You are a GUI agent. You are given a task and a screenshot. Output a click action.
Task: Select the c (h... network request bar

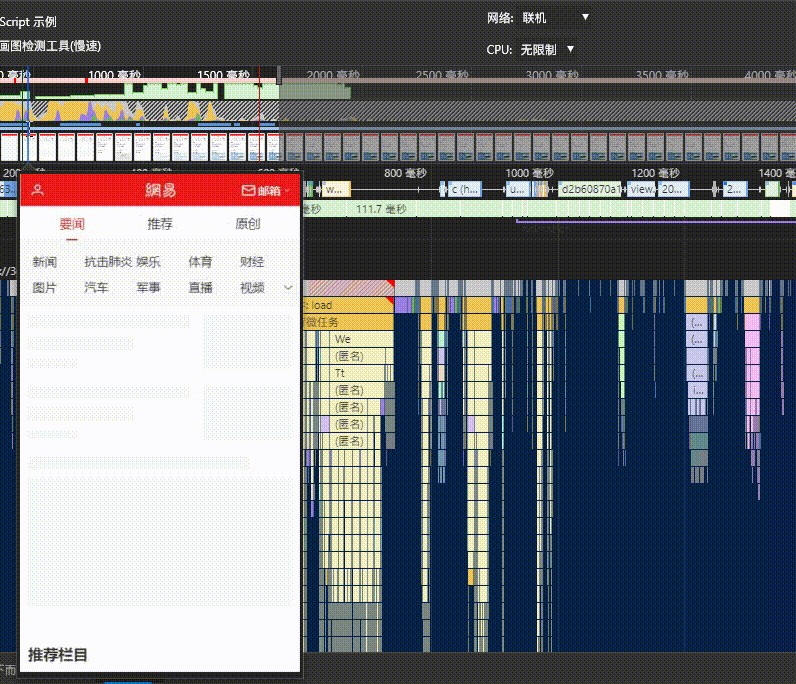click(x=465, y=189)
